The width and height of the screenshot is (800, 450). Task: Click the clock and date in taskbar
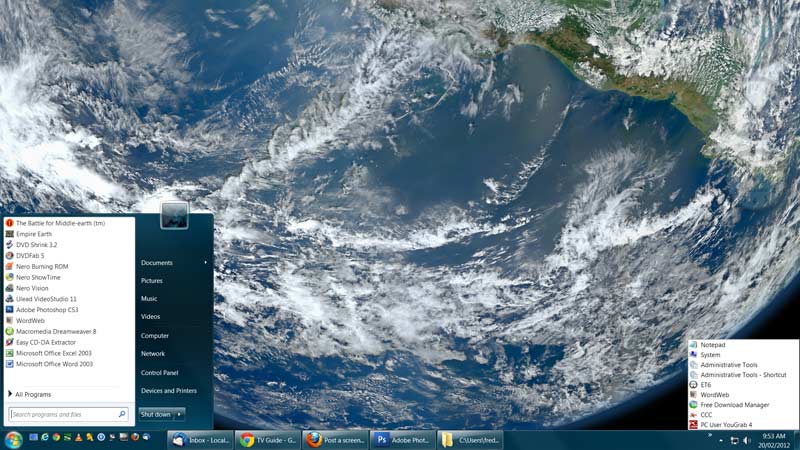click(x=774, y=439)
